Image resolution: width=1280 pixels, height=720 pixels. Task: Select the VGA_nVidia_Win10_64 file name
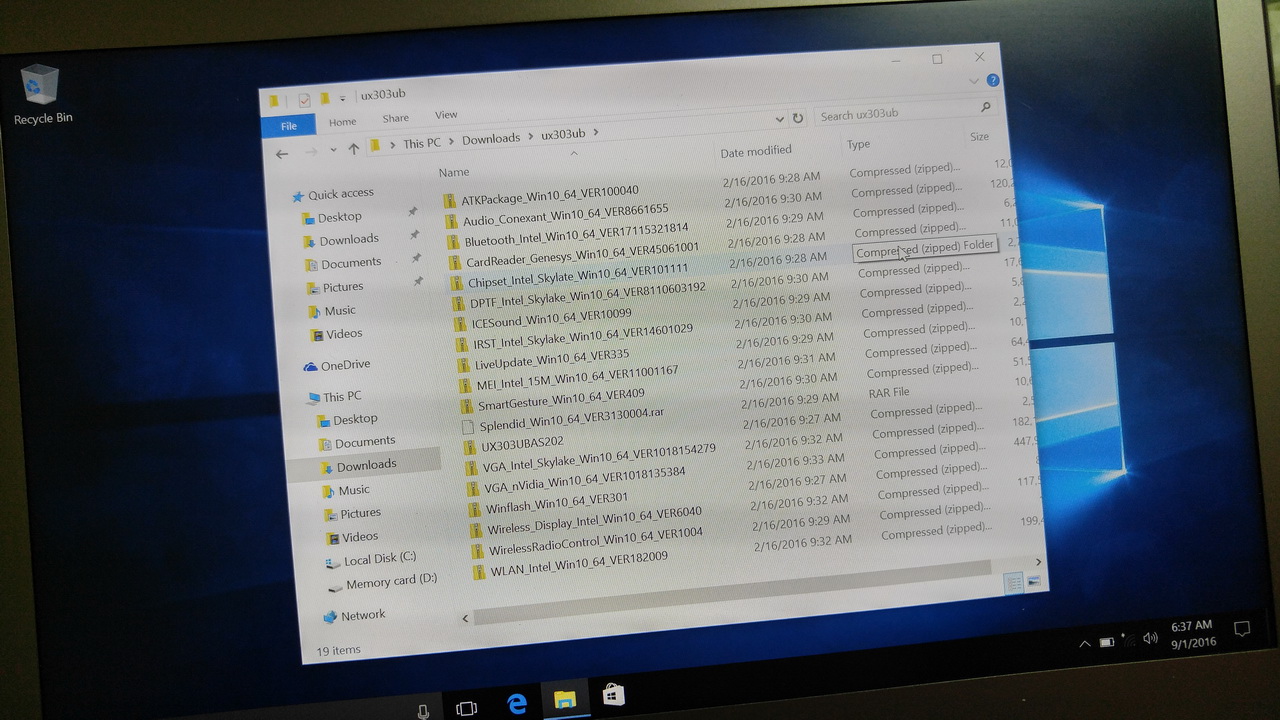click(x=585, y=480)
